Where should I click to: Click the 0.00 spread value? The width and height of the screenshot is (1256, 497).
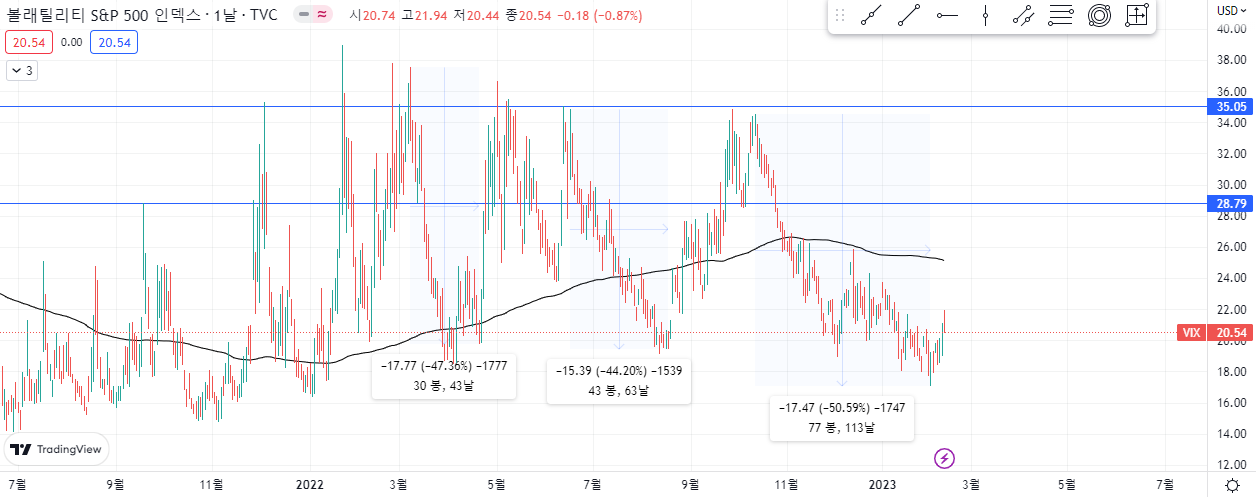pos(71,42)
